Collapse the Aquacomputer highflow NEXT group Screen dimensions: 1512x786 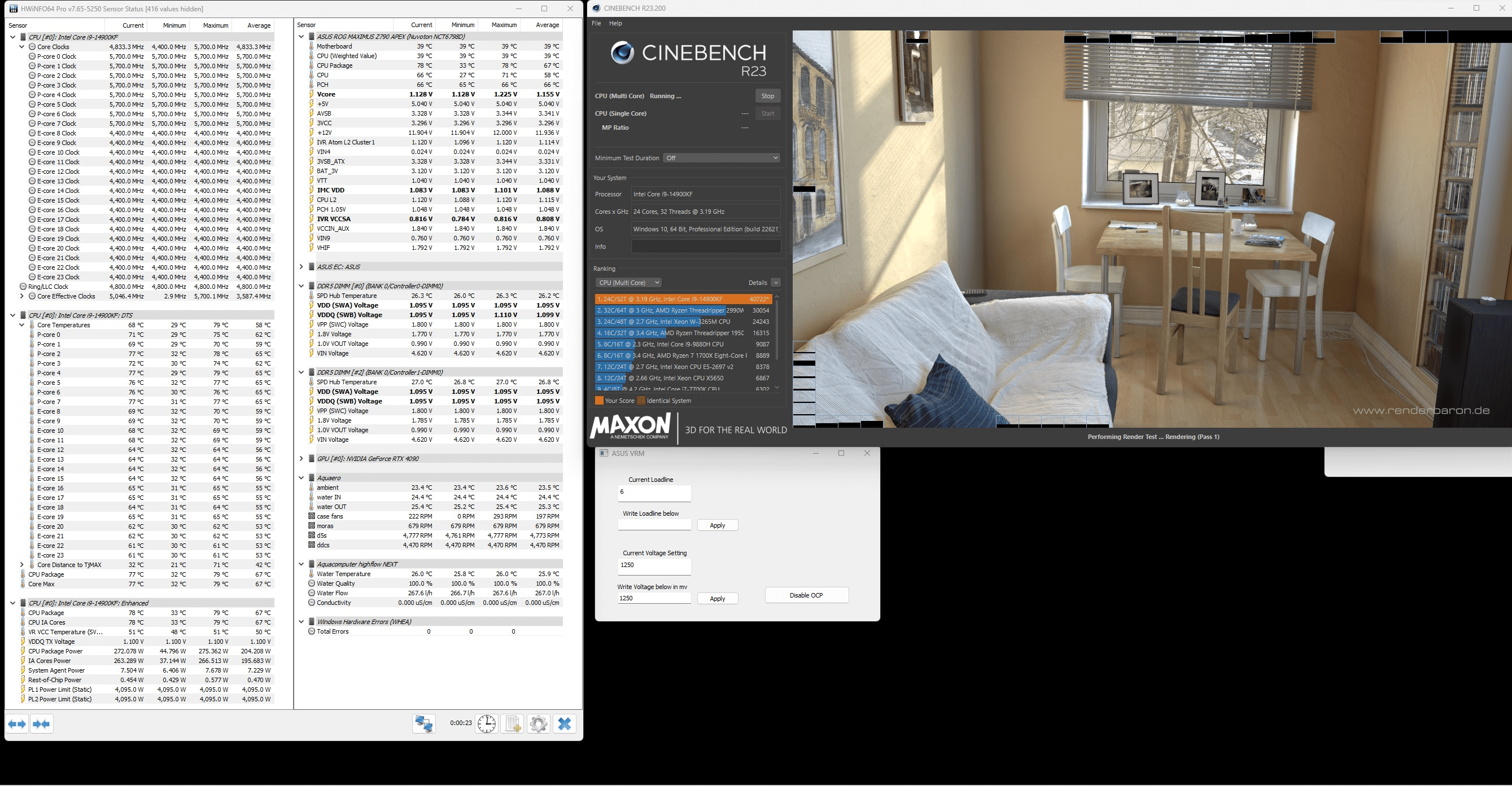tap(301, 564)
